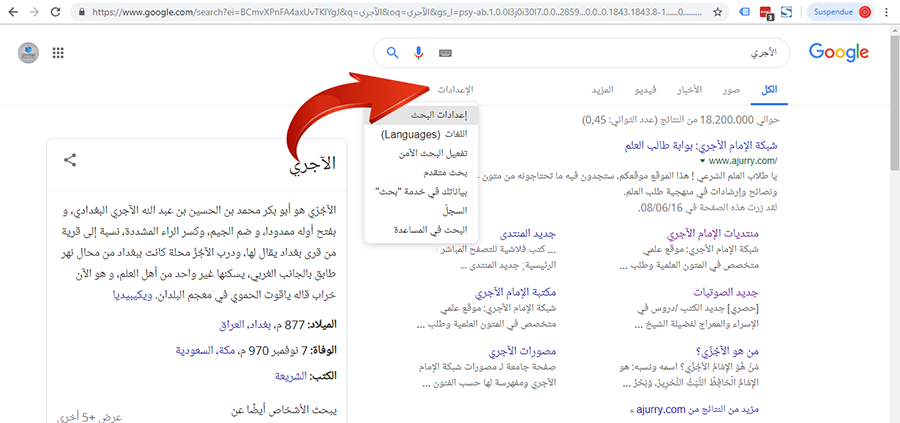Click the Google logo
This screenshot has width=900, height=423.
pos(839,52)
